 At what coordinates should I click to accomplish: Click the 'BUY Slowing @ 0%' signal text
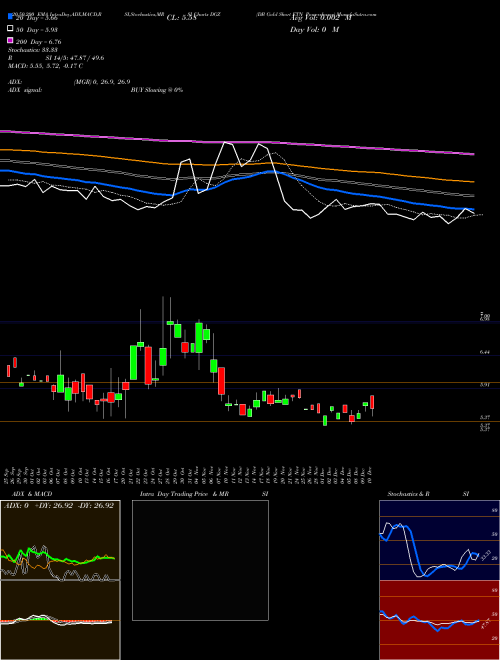[x=157, y=90]
